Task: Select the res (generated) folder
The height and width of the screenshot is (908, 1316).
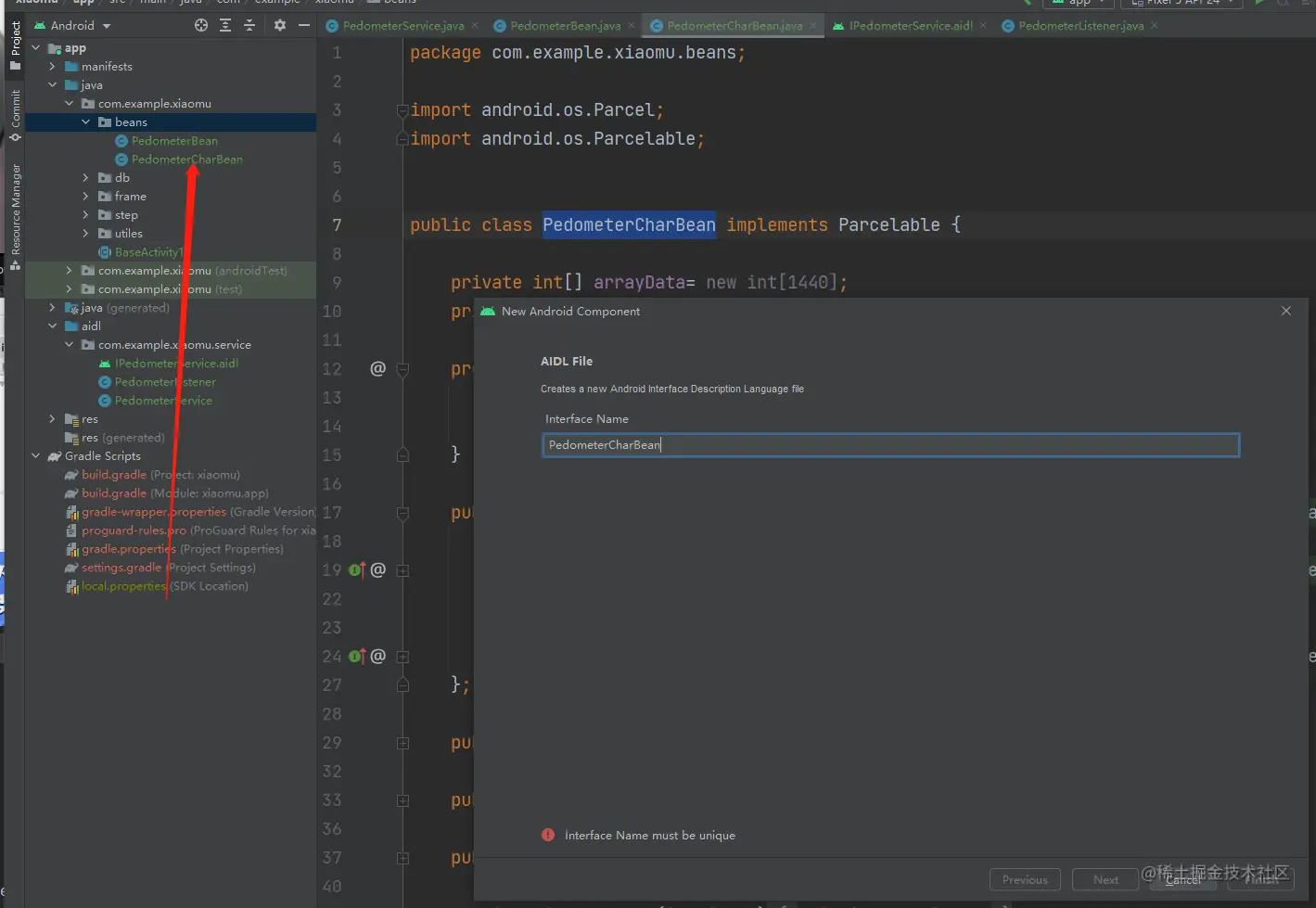Action: [122, 438]
